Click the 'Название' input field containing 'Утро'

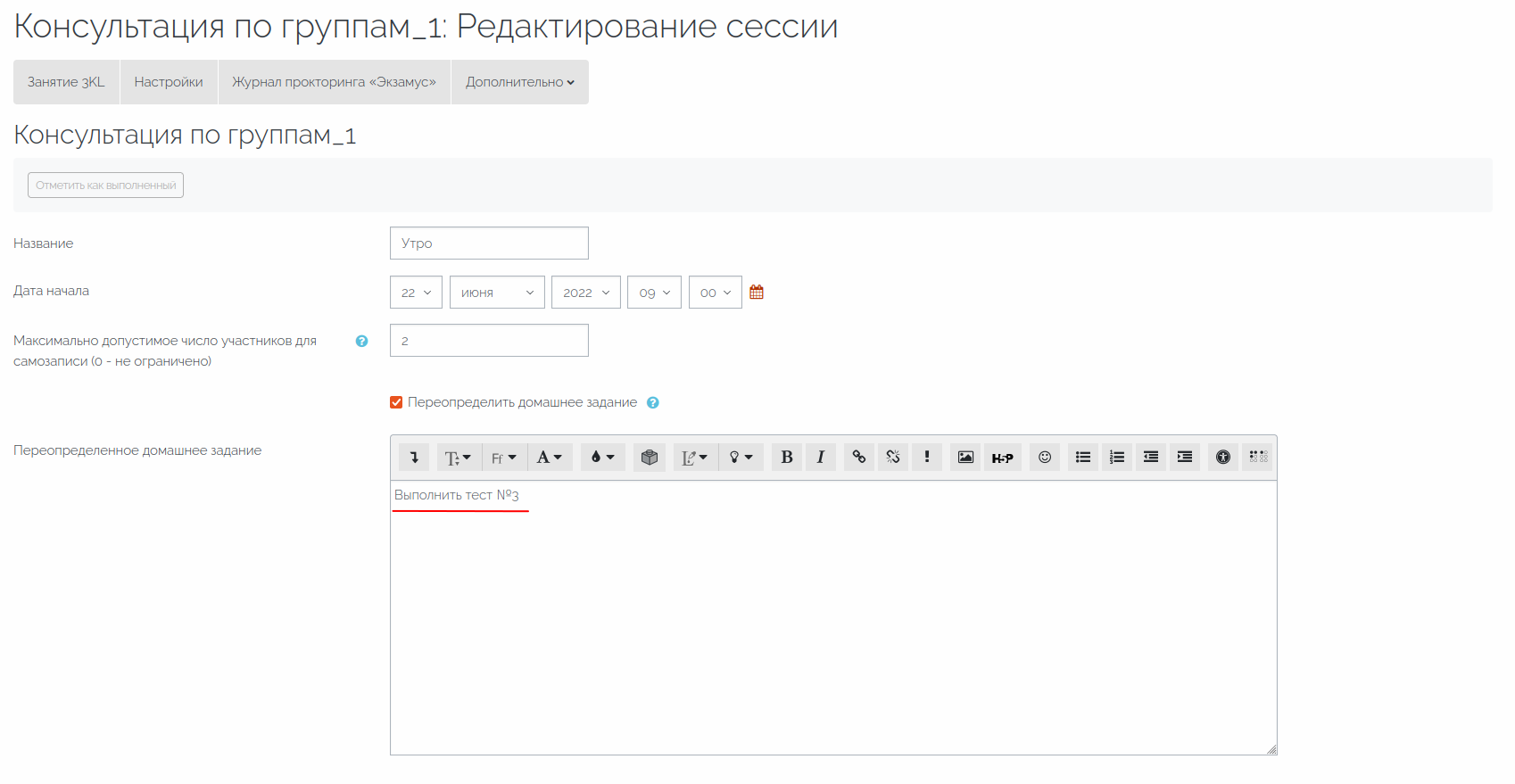[x=489, y=243]
